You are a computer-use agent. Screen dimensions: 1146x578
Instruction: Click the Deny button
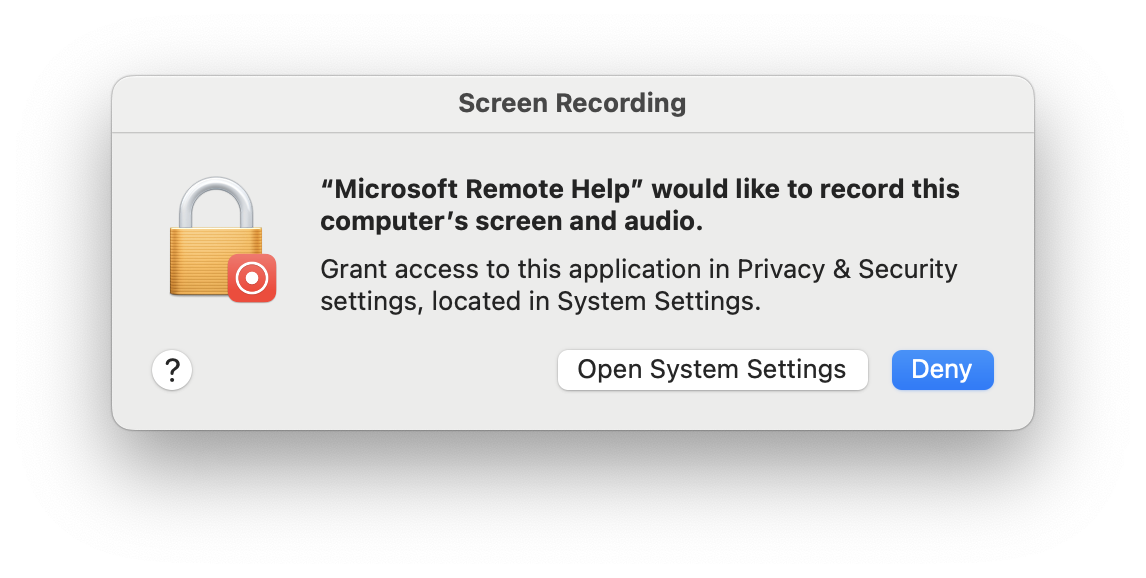click(942, 370)
